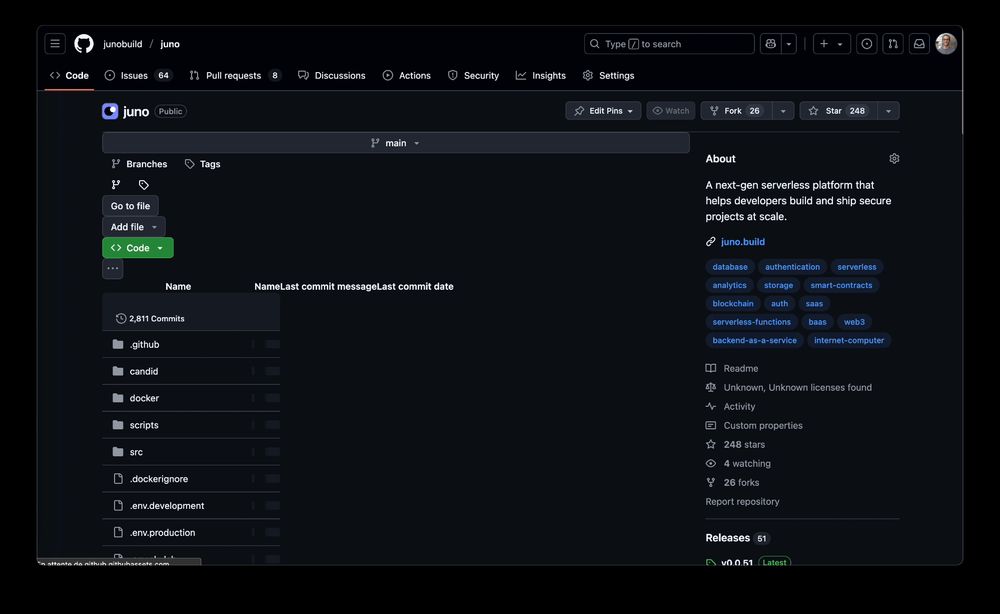Click the juno repository logo icon
This screenshot has width=1000, height=614.
tap(110, 112)
